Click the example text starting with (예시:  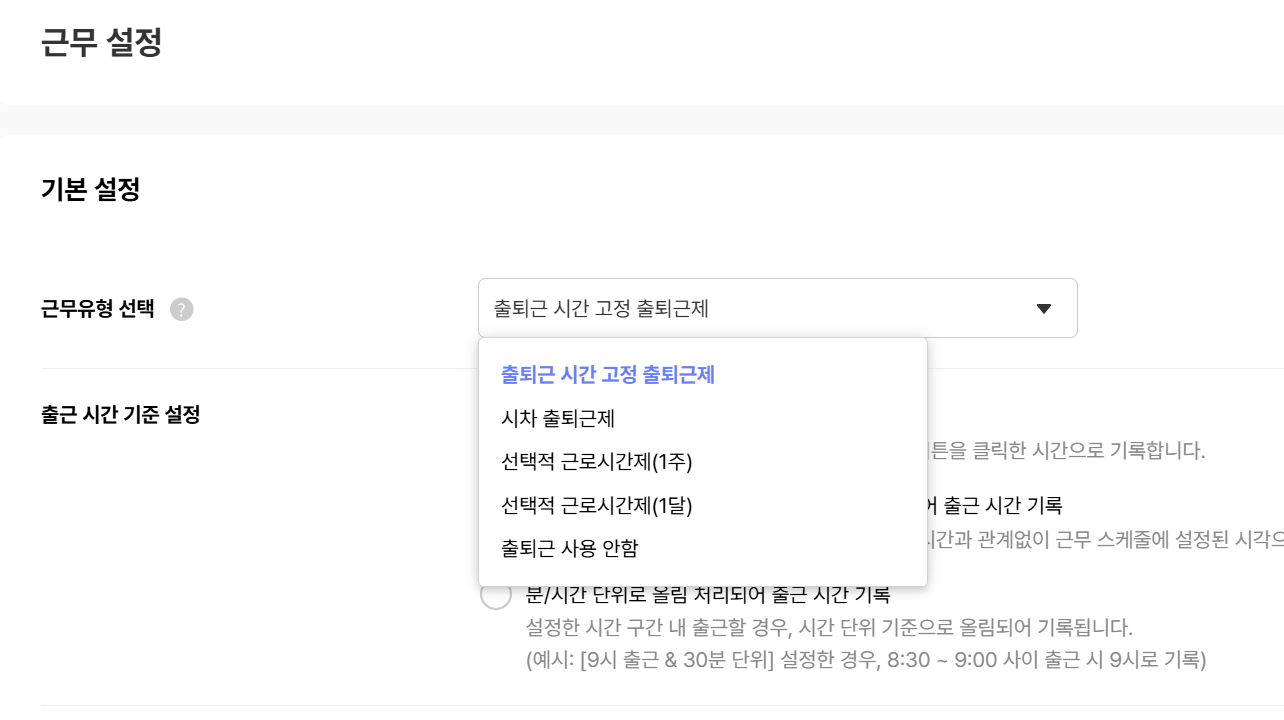866,660
